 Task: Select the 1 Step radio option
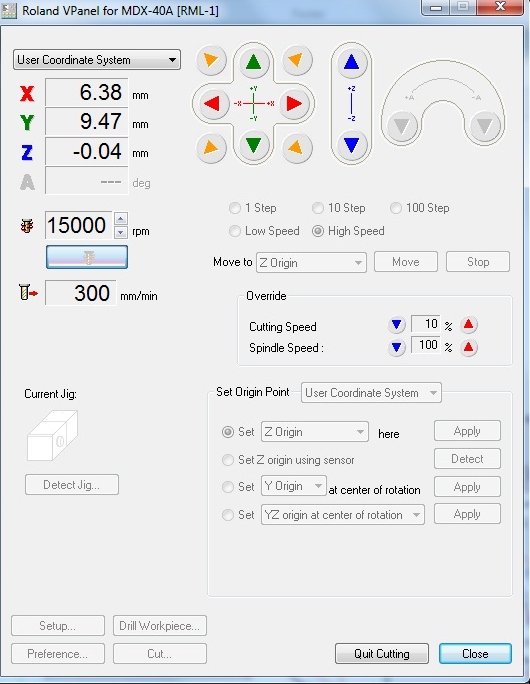tap(253, 208)
